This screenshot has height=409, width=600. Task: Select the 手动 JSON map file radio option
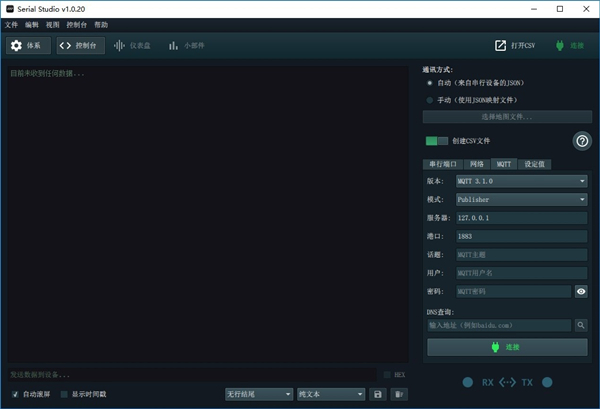430,100
